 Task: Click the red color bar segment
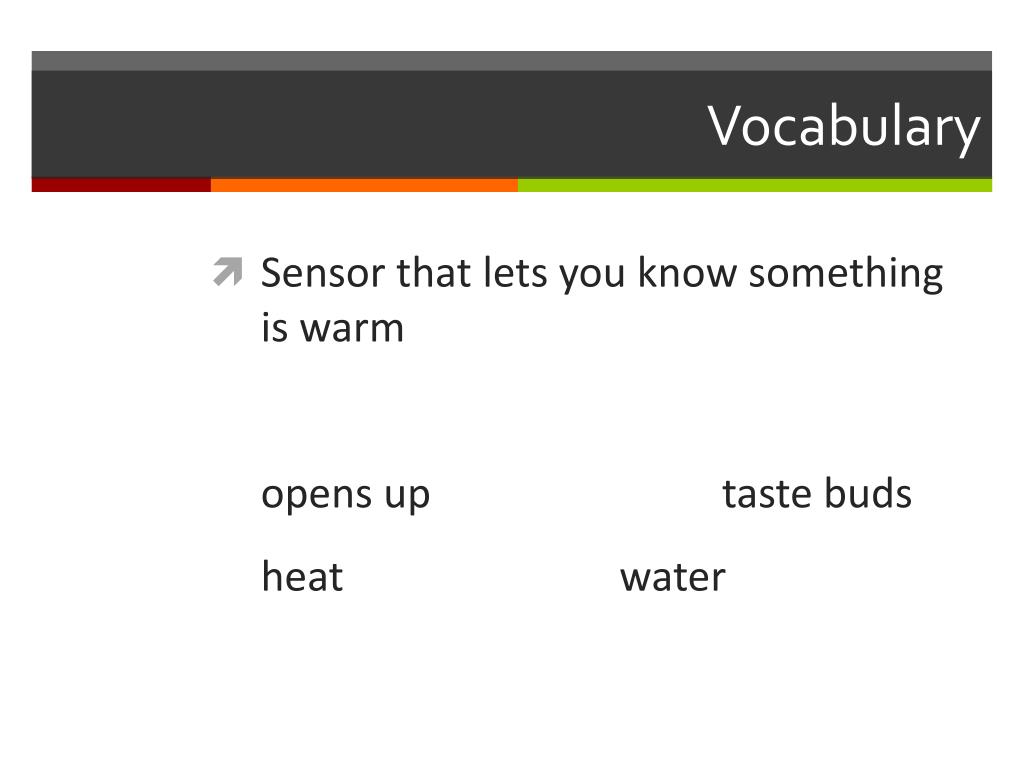point(121,185)
